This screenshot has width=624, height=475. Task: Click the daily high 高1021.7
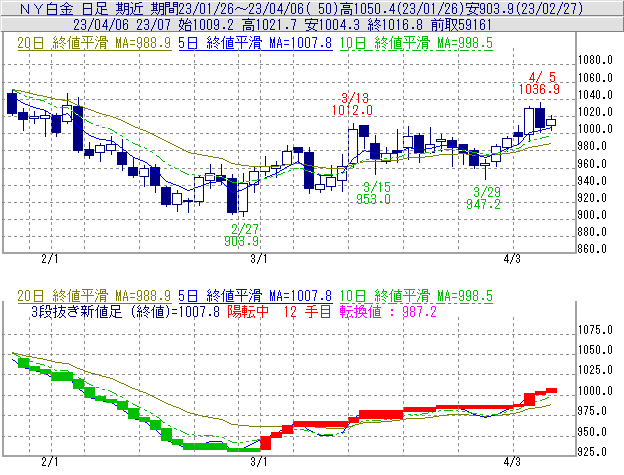269,25
